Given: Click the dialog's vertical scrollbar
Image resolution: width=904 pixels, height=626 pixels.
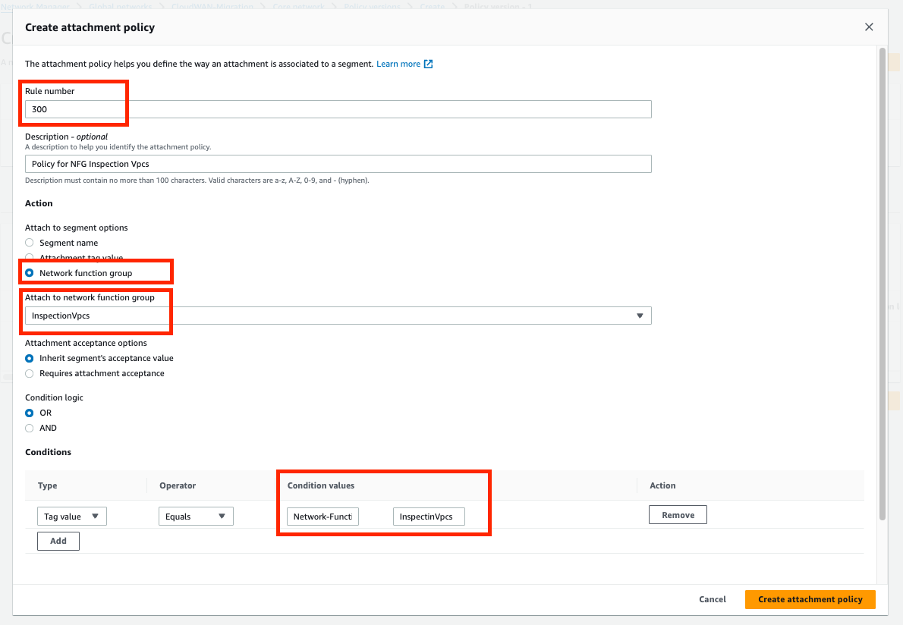Looking at the screenshot, I should 882,284.
